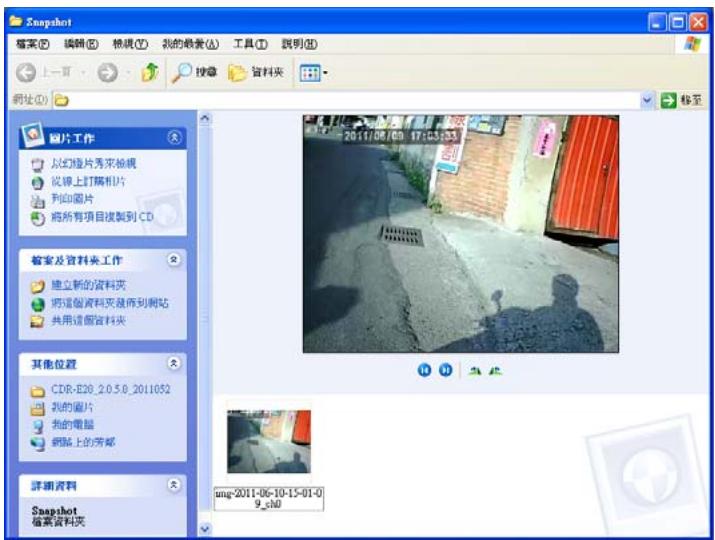Click copy all items to CD link
This screenshot has height=540, width=715.
pyautogui.click(x=102, y=217)
